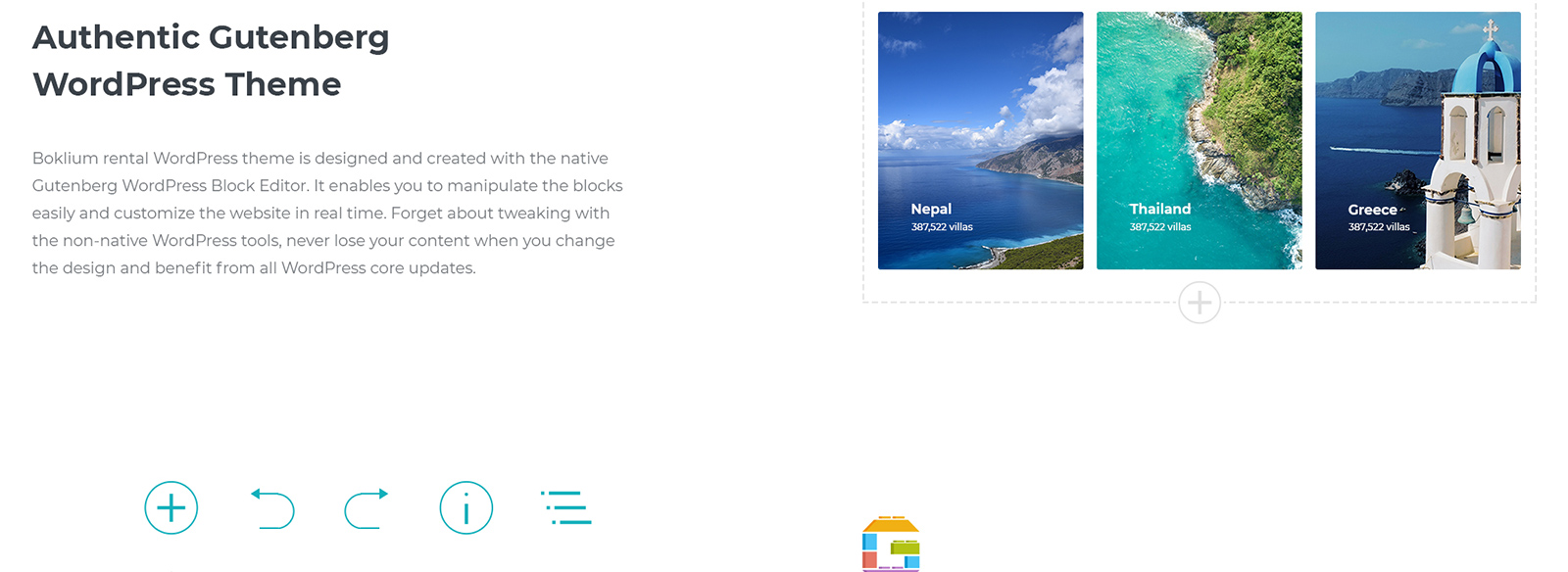This screenshot has width=1568, height=572.
Task: Click the Greece title text
Action: click(1372, 210)
